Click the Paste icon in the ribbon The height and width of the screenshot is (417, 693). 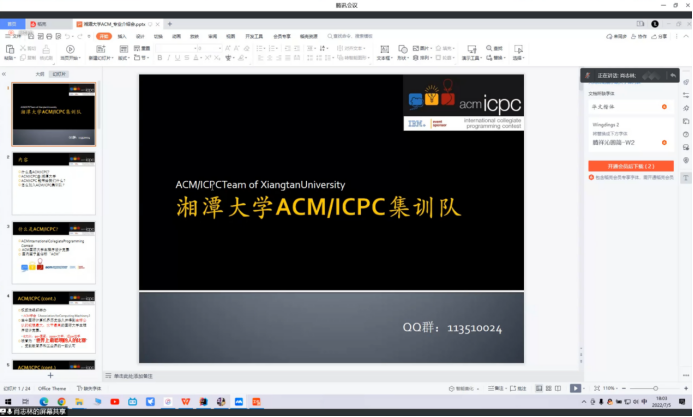click(x=10, y=49)
